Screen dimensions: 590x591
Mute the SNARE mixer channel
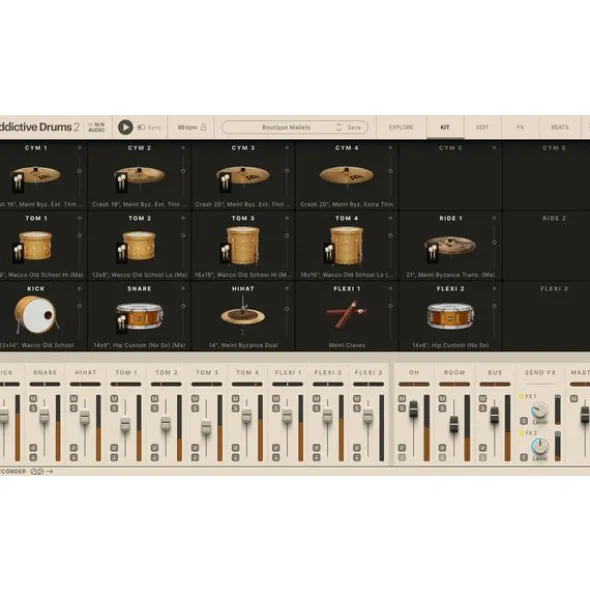coord(33,398)
